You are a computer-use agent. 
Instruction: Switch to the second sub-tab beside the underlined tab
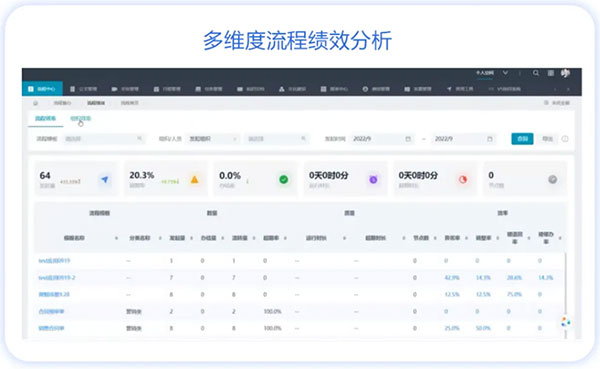coord(80,119)
